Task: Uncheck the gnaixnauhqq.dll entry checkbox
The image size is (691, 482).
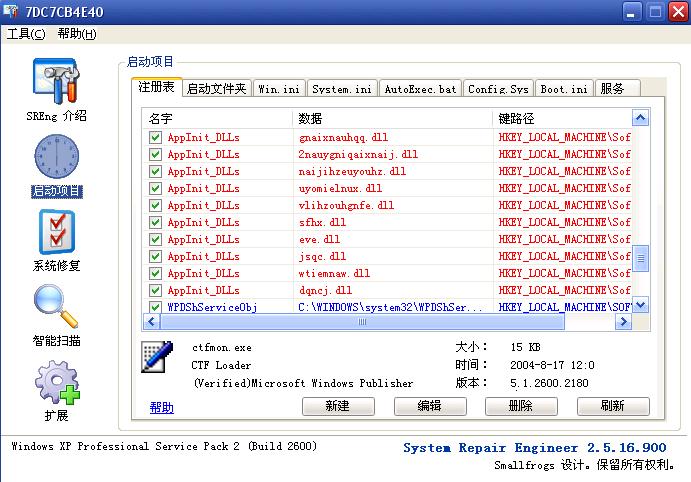Action: tap(155, 137)
